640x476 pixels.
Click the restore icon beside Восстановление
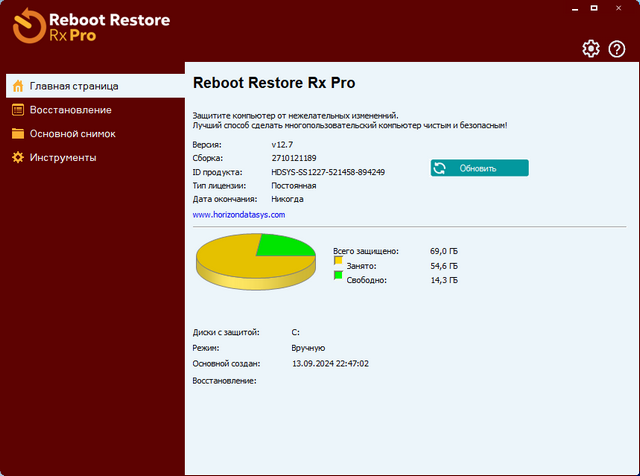click(x=17, y=110)
